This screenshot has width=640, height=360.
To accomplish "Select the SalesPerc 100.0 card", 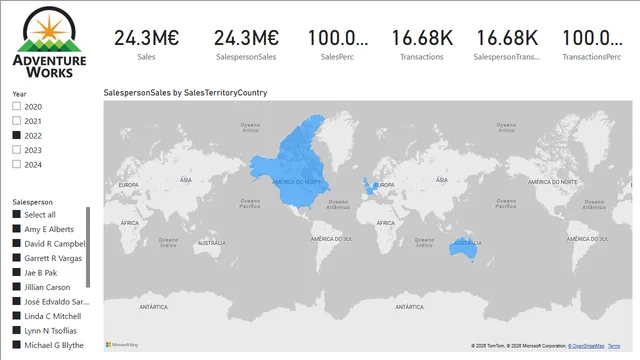I will (337, 44).
